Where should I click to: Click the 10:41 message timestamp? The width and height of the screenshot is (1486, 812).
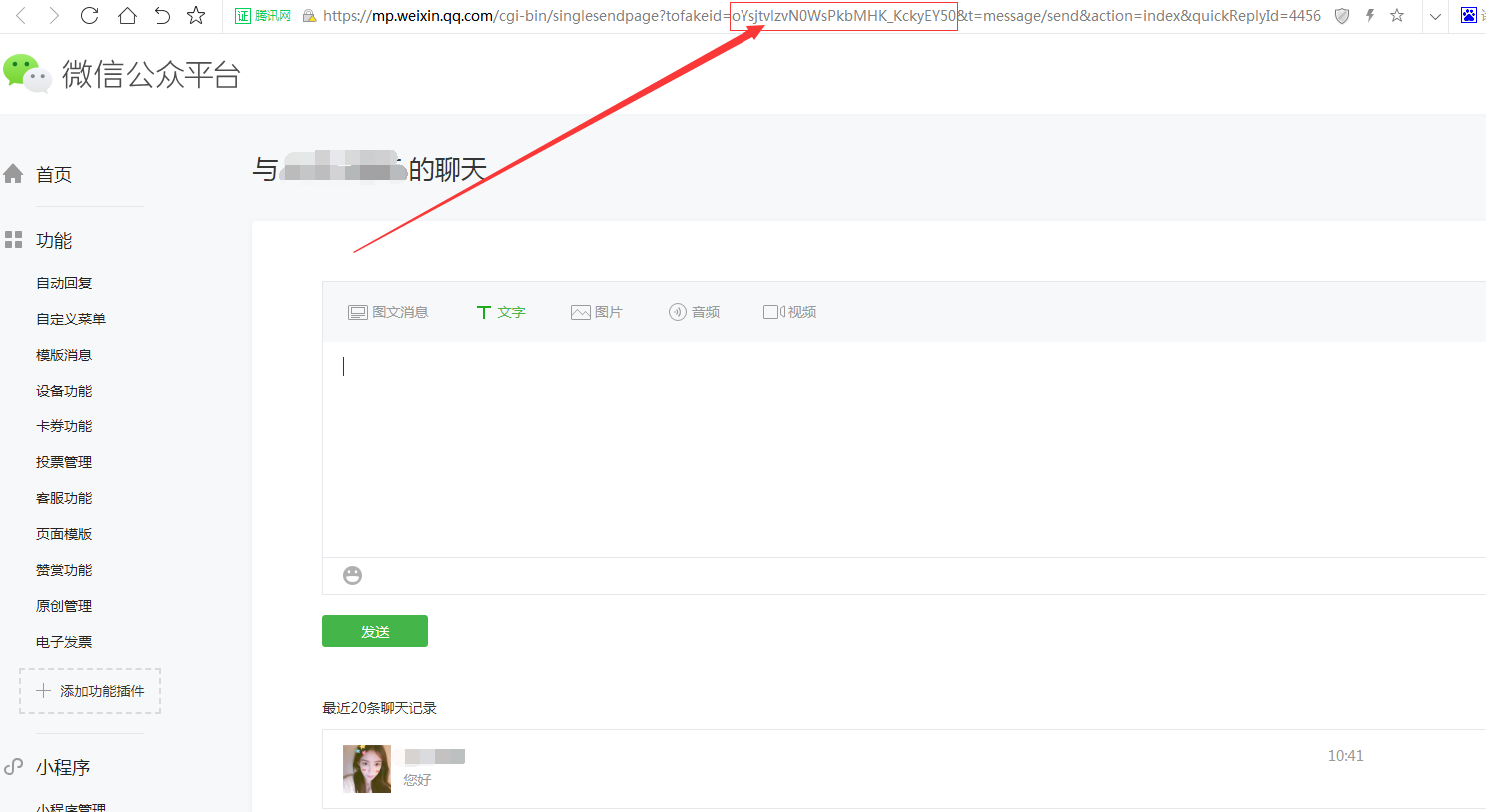coord(1345,756)
